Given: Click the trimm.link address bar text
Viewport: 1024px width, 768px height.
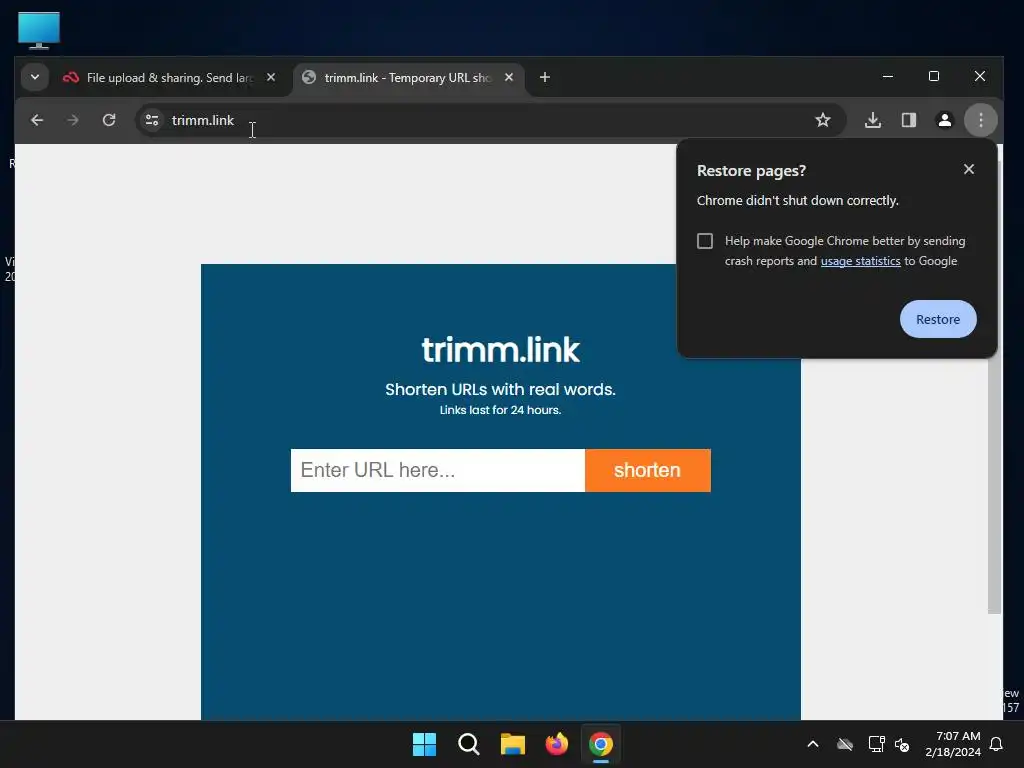Looking at the screenshot, I should coord(202,120).
